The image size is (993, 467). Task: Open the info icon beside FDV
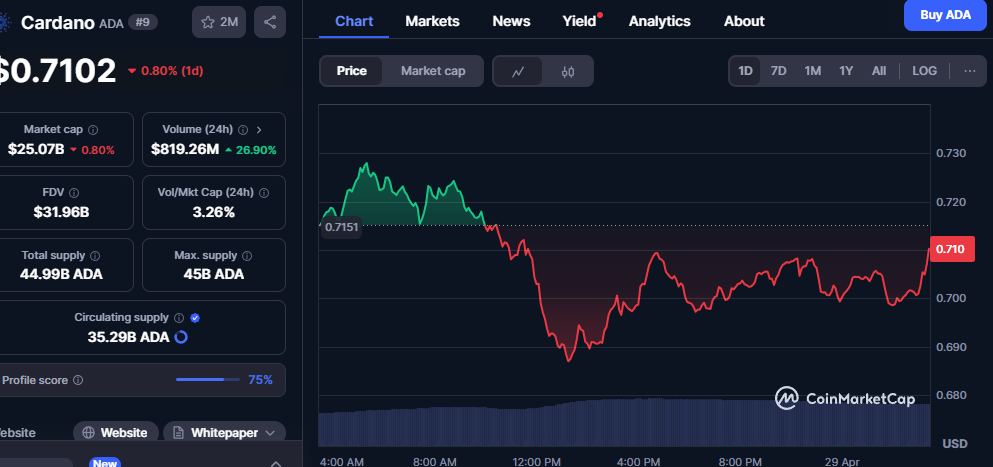click(74, 193)
